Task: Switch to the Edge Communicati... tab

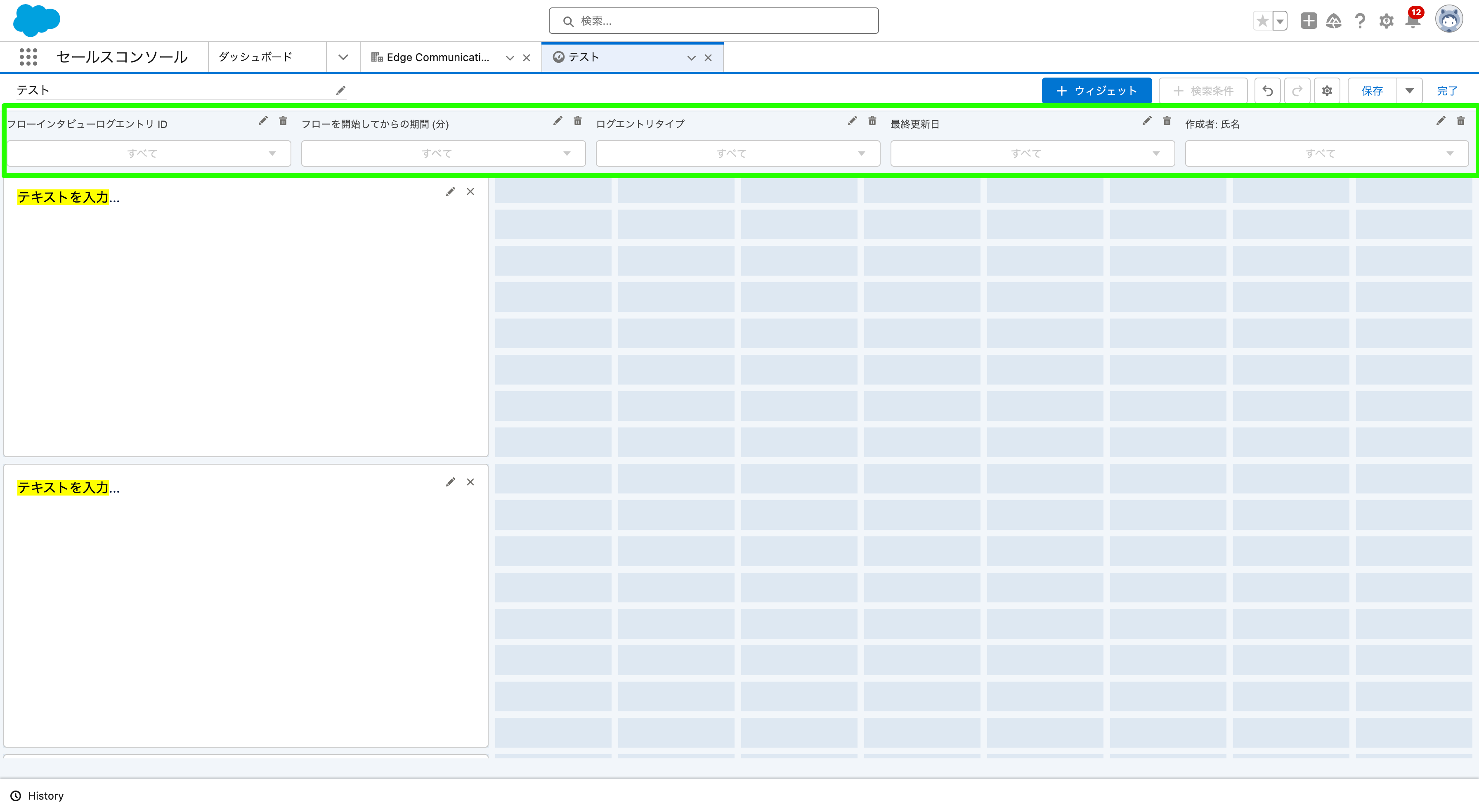Action: 437,57
